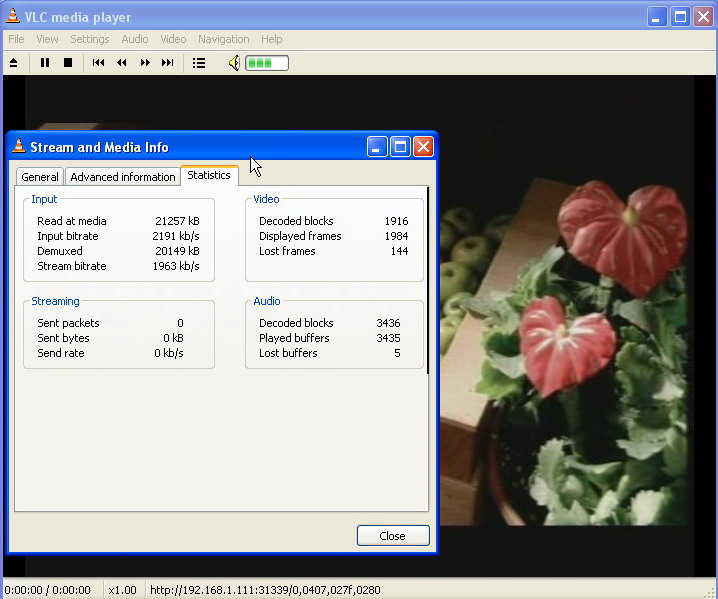Select the Statistics tab
718x599 pixels.
[x=209, y=175]
